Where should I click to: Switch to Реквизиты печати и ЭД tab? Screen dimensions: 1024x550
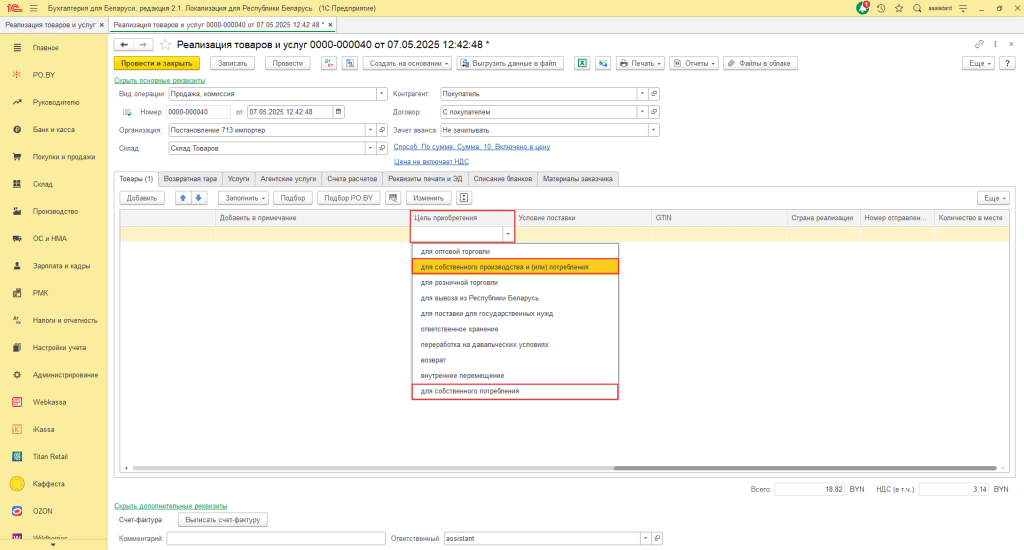(x=425, y=178)
